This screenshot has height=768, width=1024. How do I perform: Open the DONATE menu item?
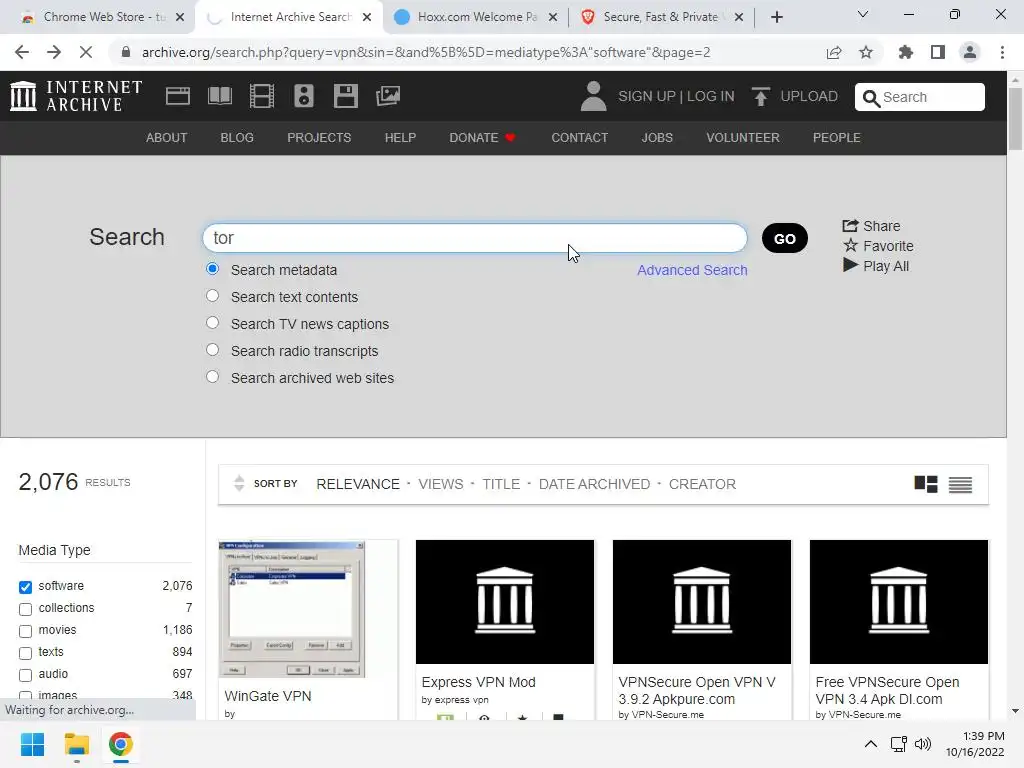click(483, 138)
